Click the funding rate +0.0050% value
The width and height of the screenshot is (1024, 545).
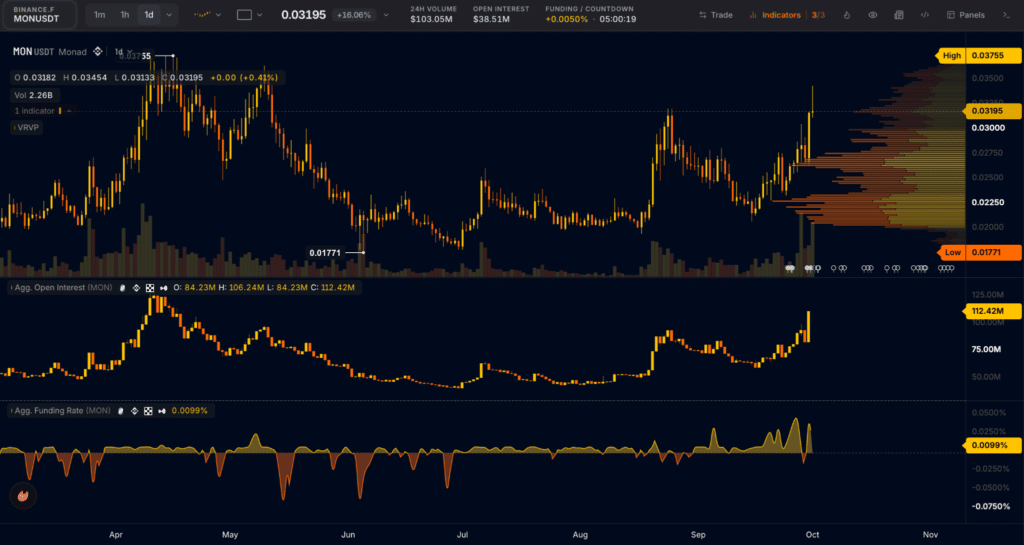coord(566,20)
